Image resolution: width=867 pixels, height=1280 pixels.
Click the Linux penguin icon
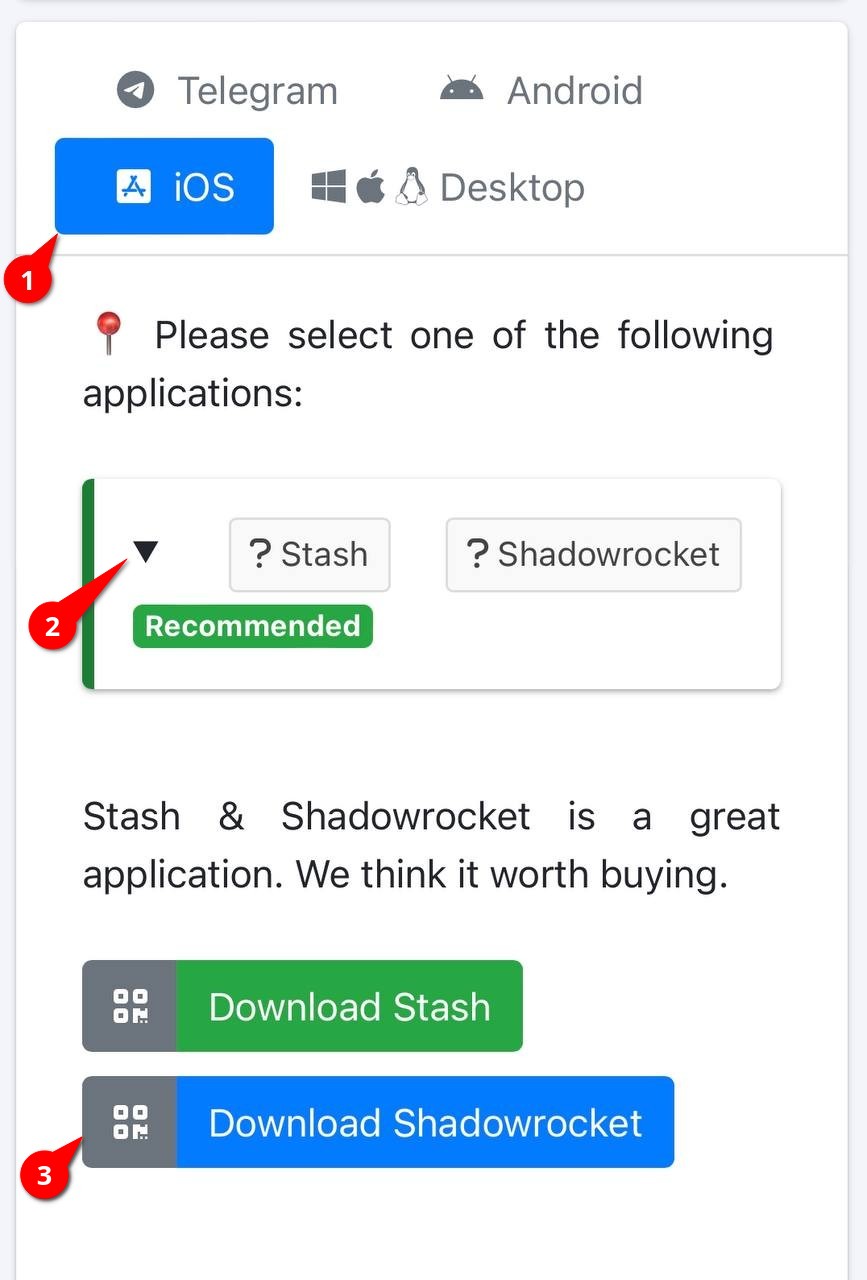[x=412, y=185]
